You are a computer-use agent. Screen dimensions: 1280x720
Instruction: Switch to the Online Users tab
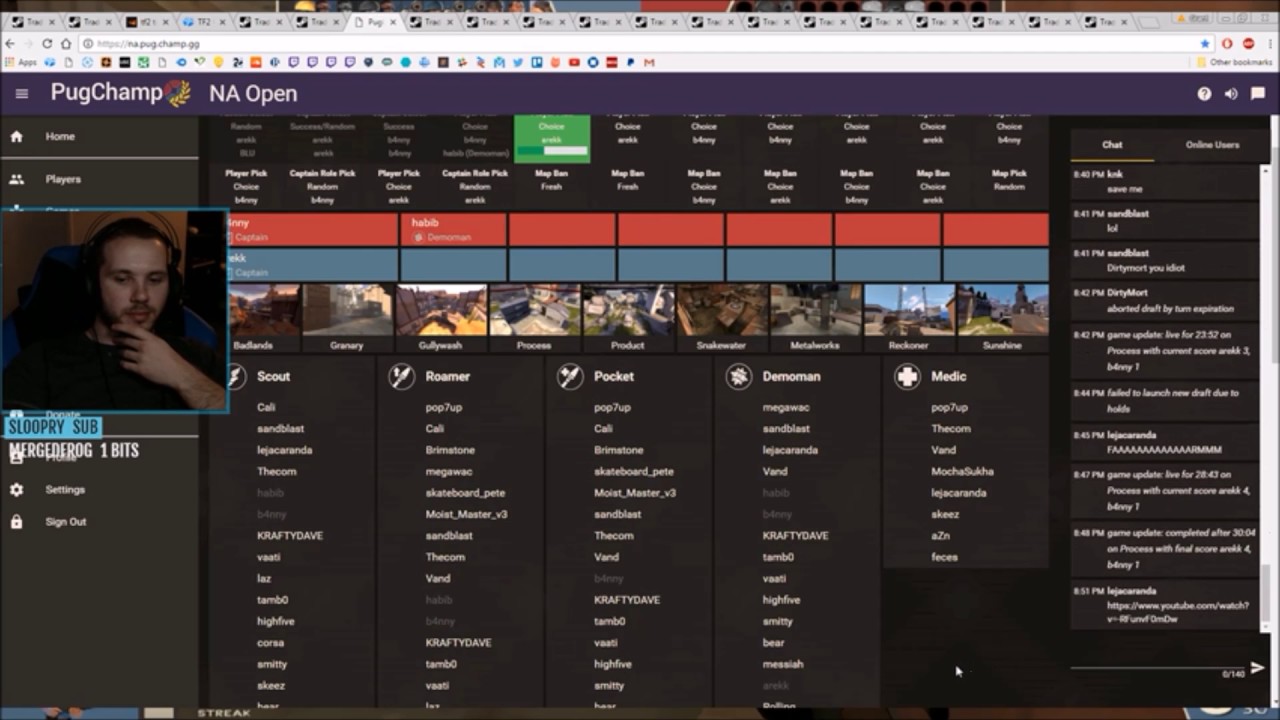(1212, 145)
